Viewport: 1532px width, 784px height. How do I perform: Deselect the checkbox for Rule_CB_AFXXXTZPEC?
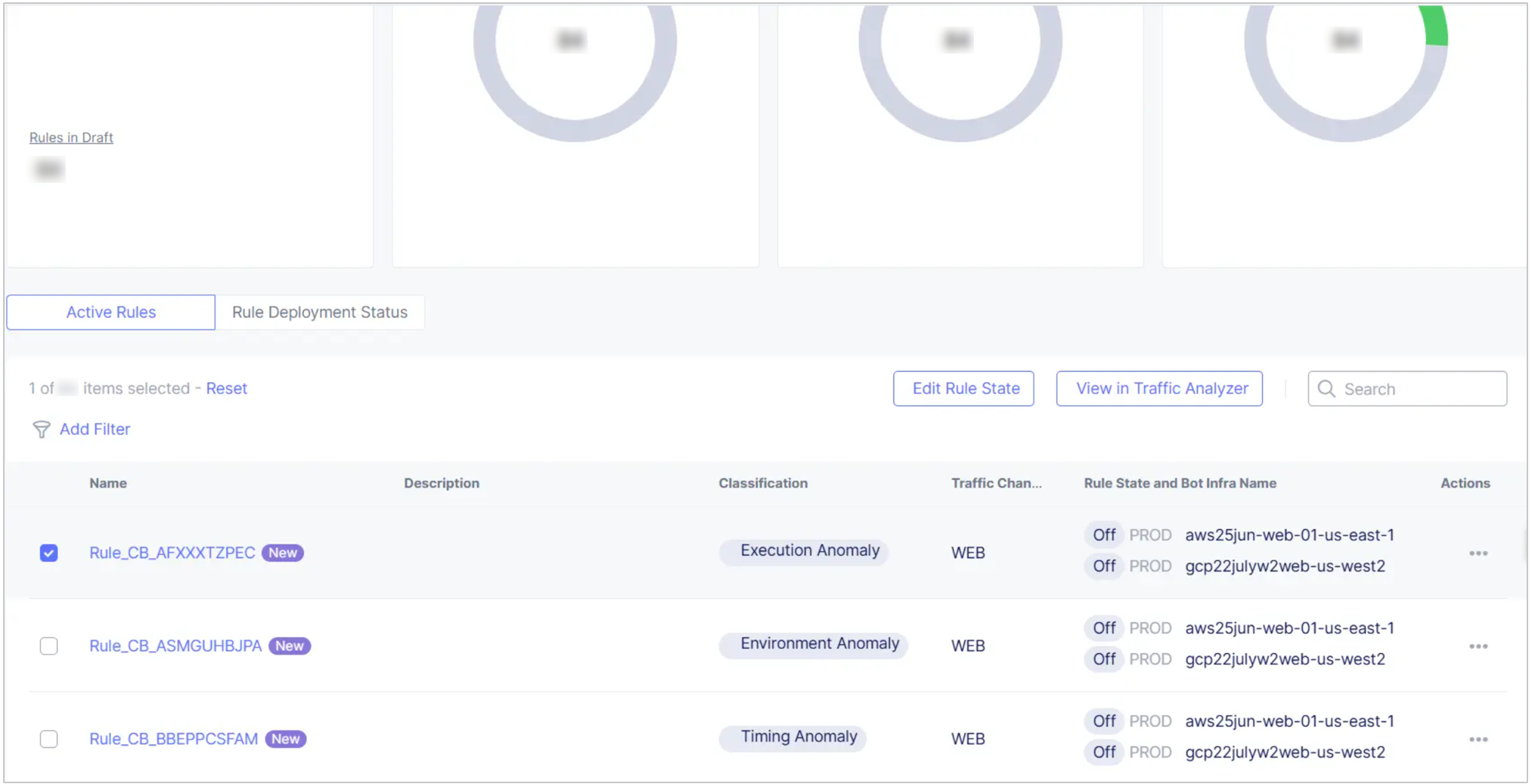point(48,553)
